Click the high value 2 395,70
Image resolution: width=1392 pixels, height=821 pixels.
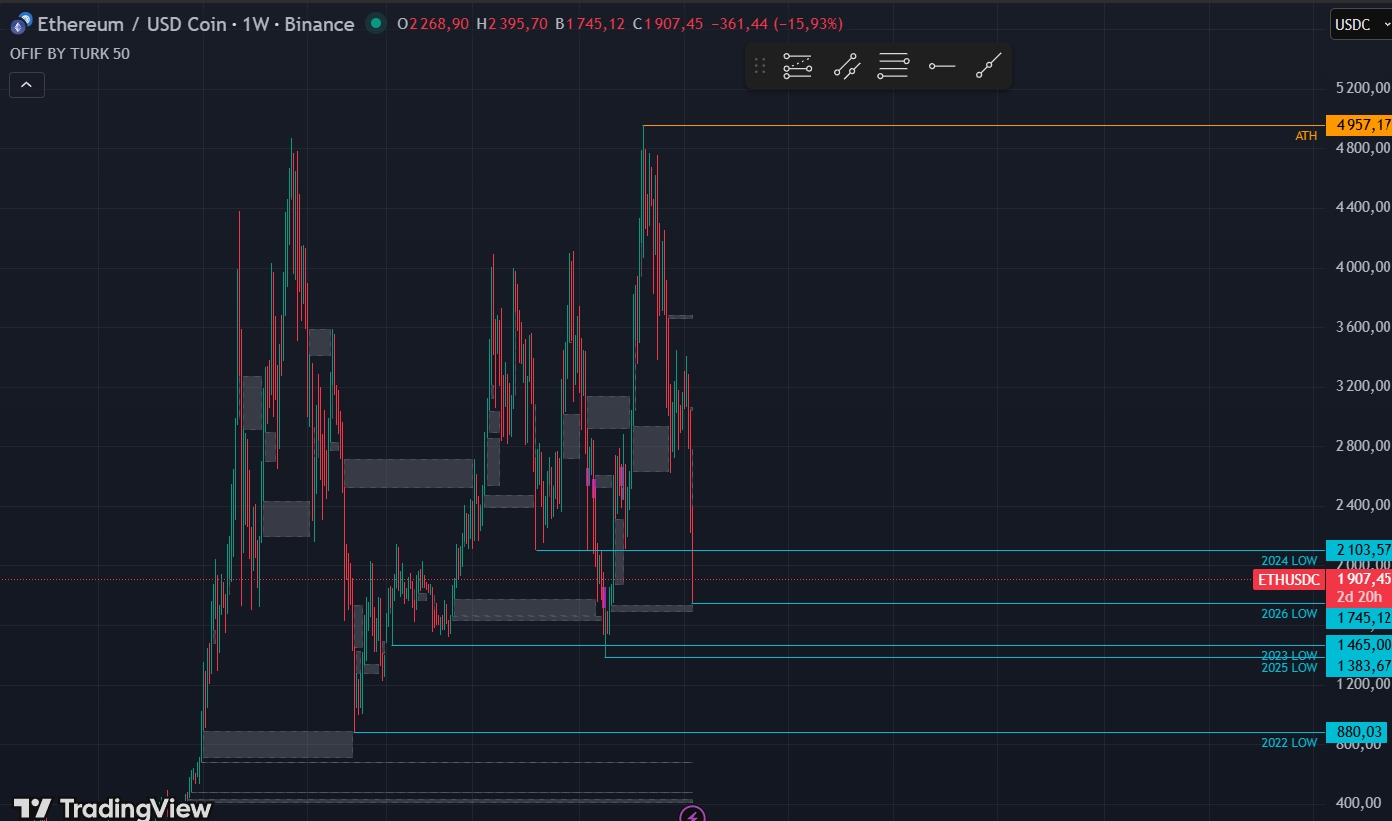pyautogui.click(x=517, y=24)
